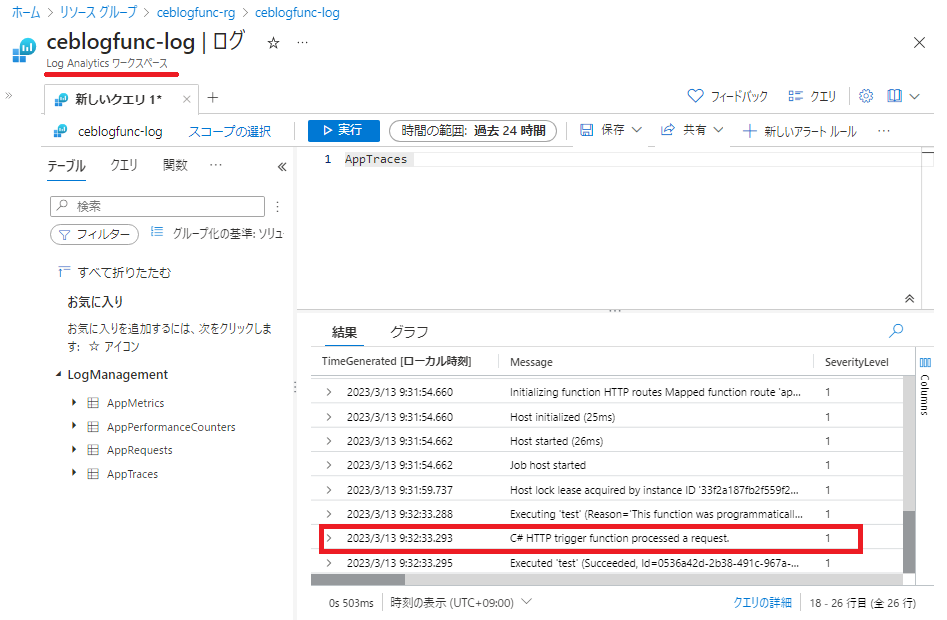
Task: Run the query with the 実行 button
Action: pyautogui.click(x=344, y=130)
